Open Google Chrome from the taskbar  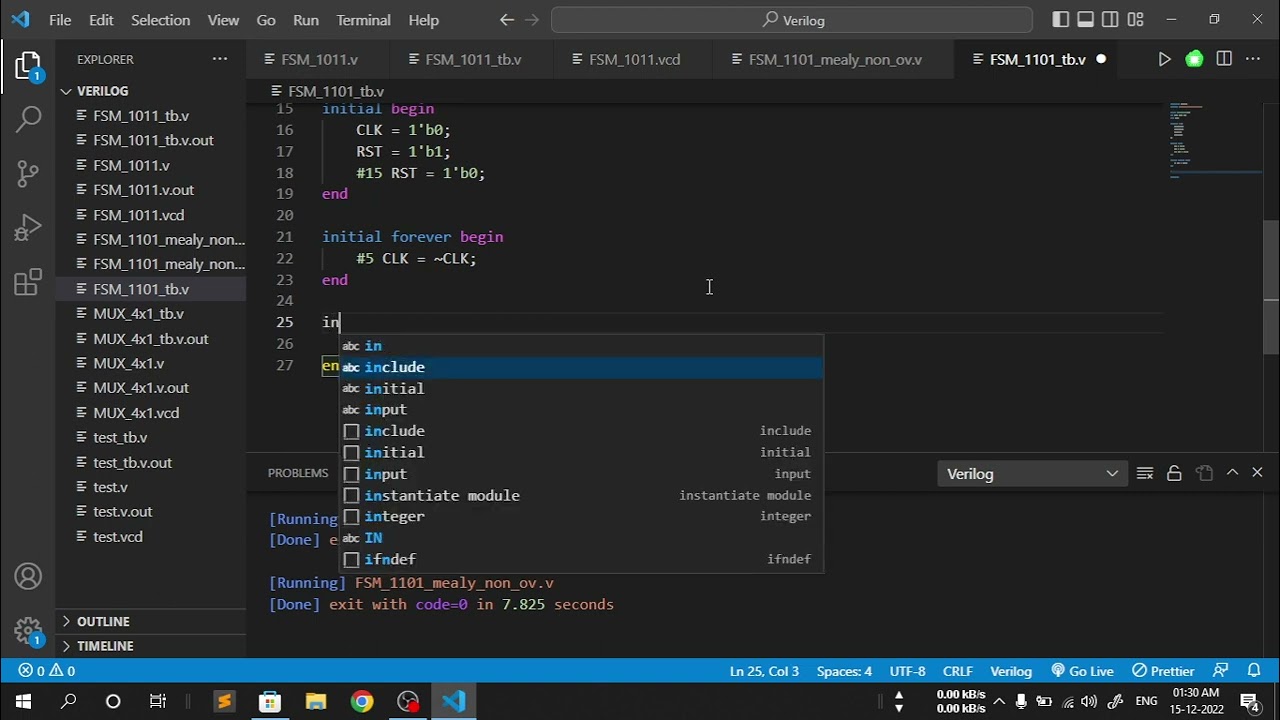pyautogui.click(x=362, y=702)
